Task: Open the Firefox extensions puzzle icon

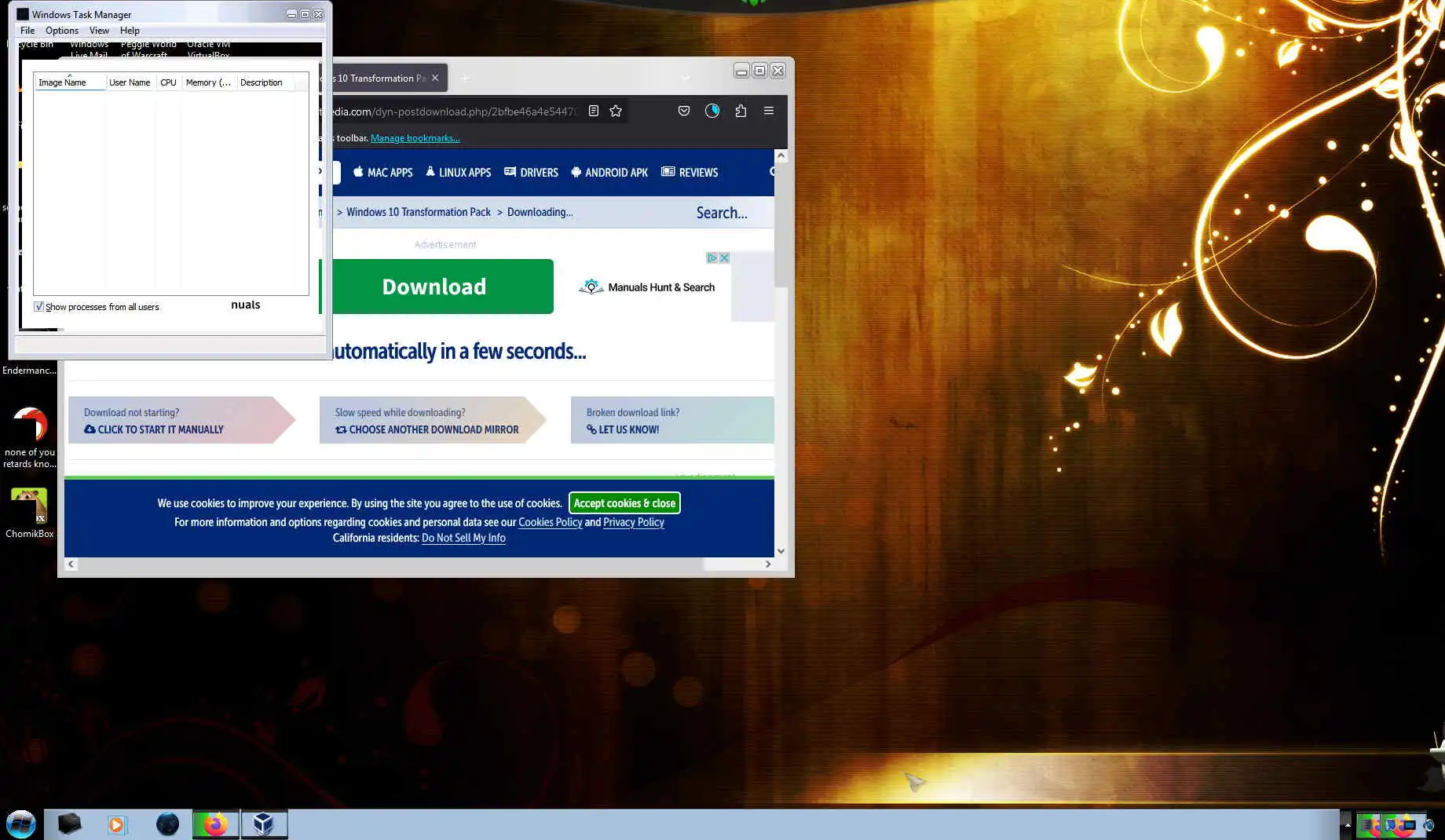Action: point(741,111)
